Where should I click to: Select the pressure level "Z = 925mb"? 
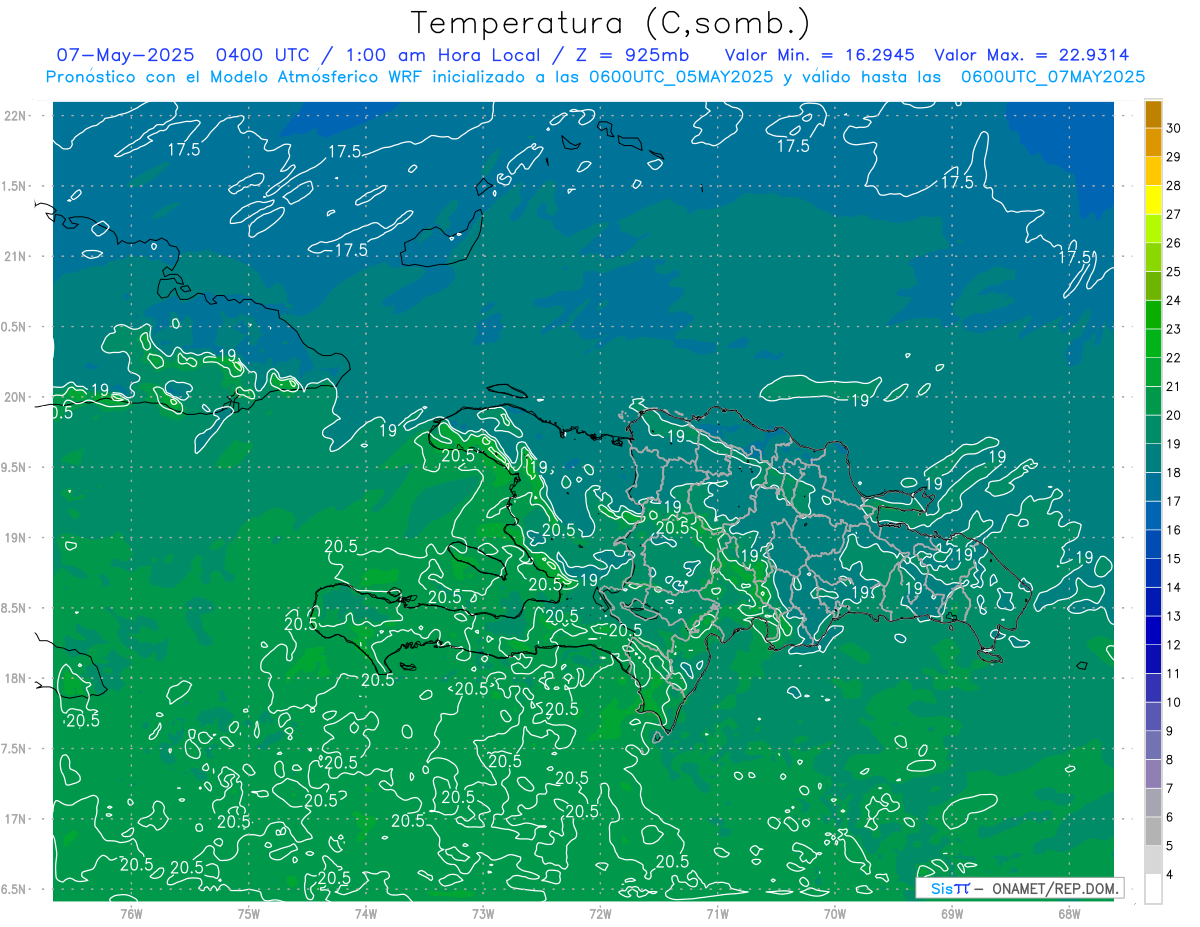point(633,55)
